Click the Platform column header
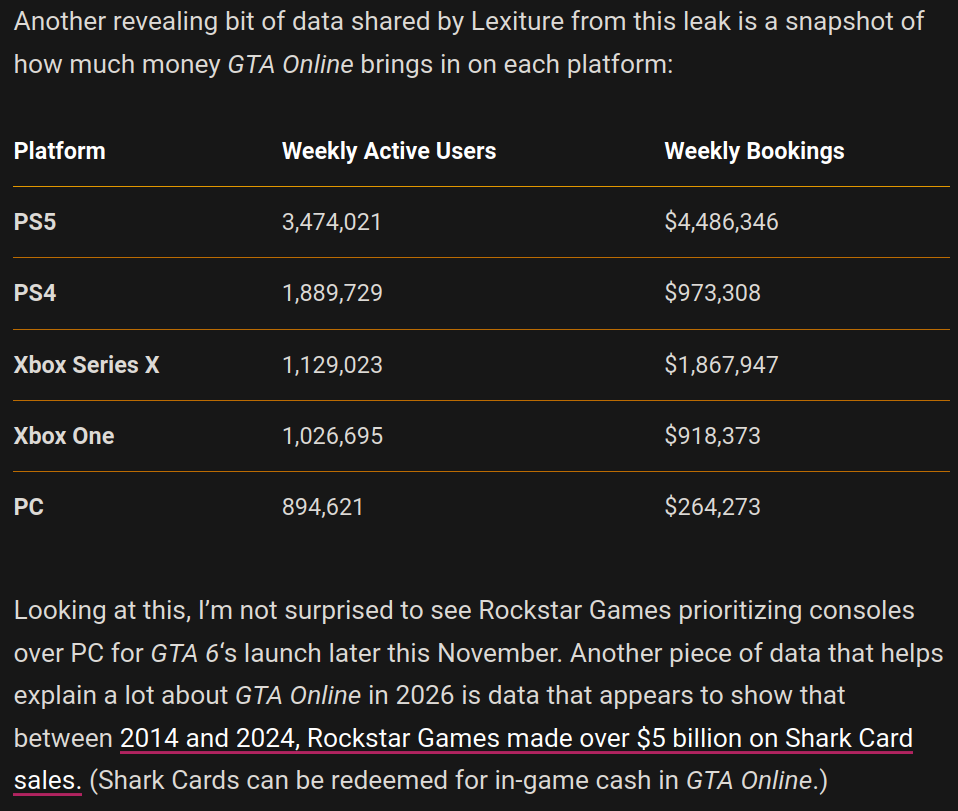This screenshot has height=811, width=958. click(60, 151)
